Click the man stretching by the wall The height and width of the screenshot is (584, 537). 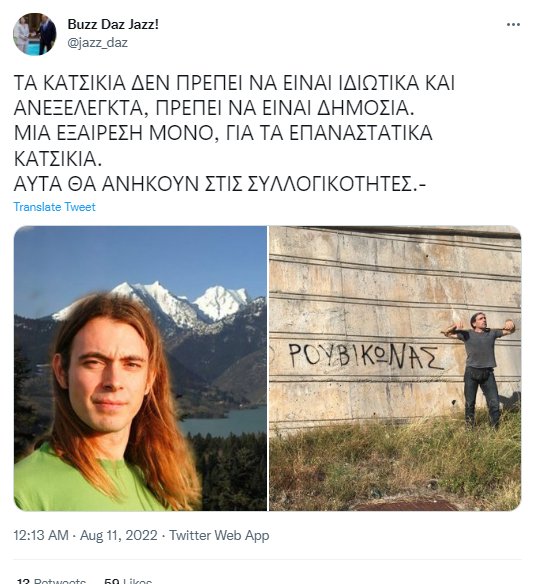480,369
